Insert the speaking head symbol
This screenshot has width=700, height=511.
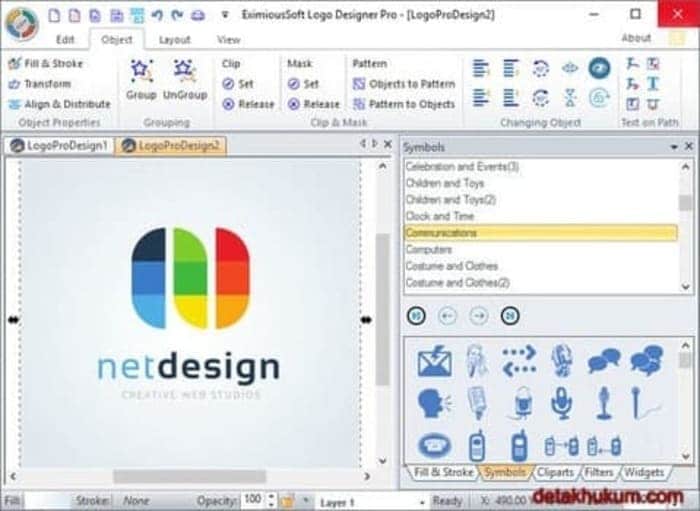pos(434,402)
